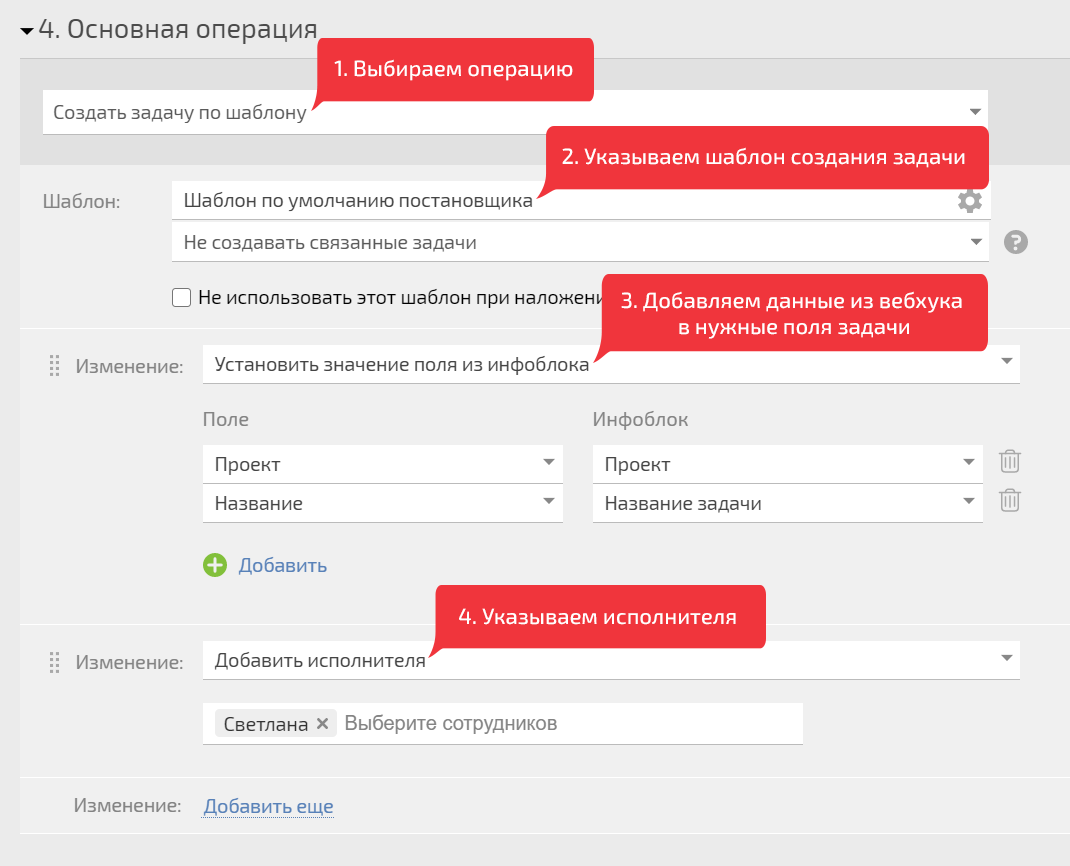
Task: Grab the drag handle of the Установить значение change
Action: coord(55,366)
